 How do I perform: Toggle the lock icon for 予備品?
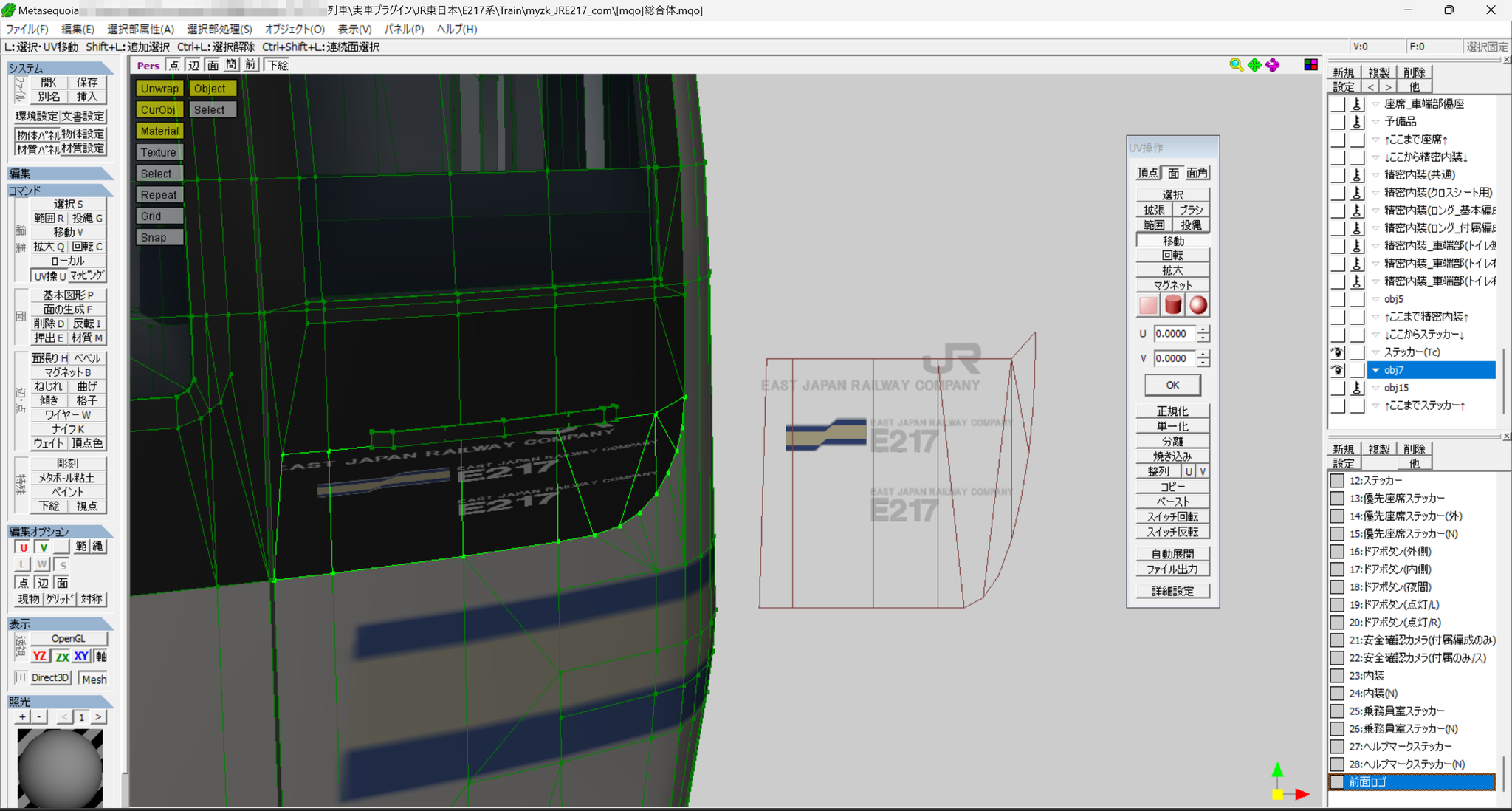coord(1357,122)
